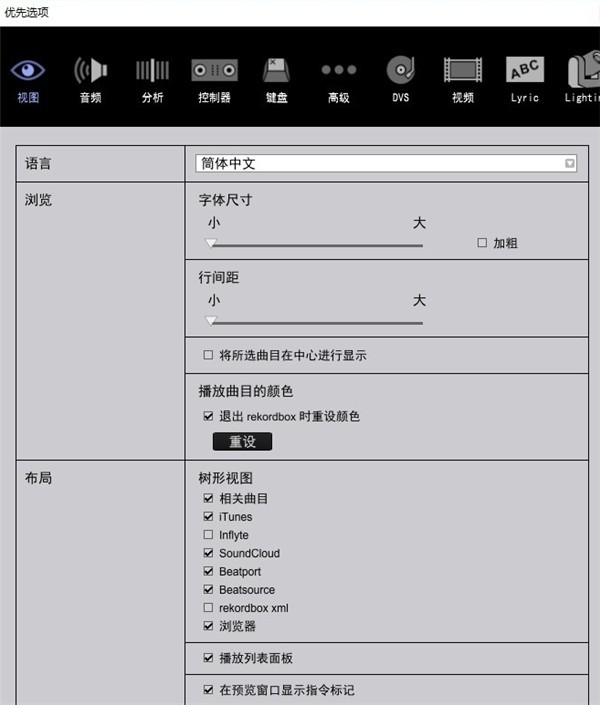Uncheck 播放列表面板 checkbox
Image resolution: width=600 pixels, height=705 pixels.
(208, 658)
